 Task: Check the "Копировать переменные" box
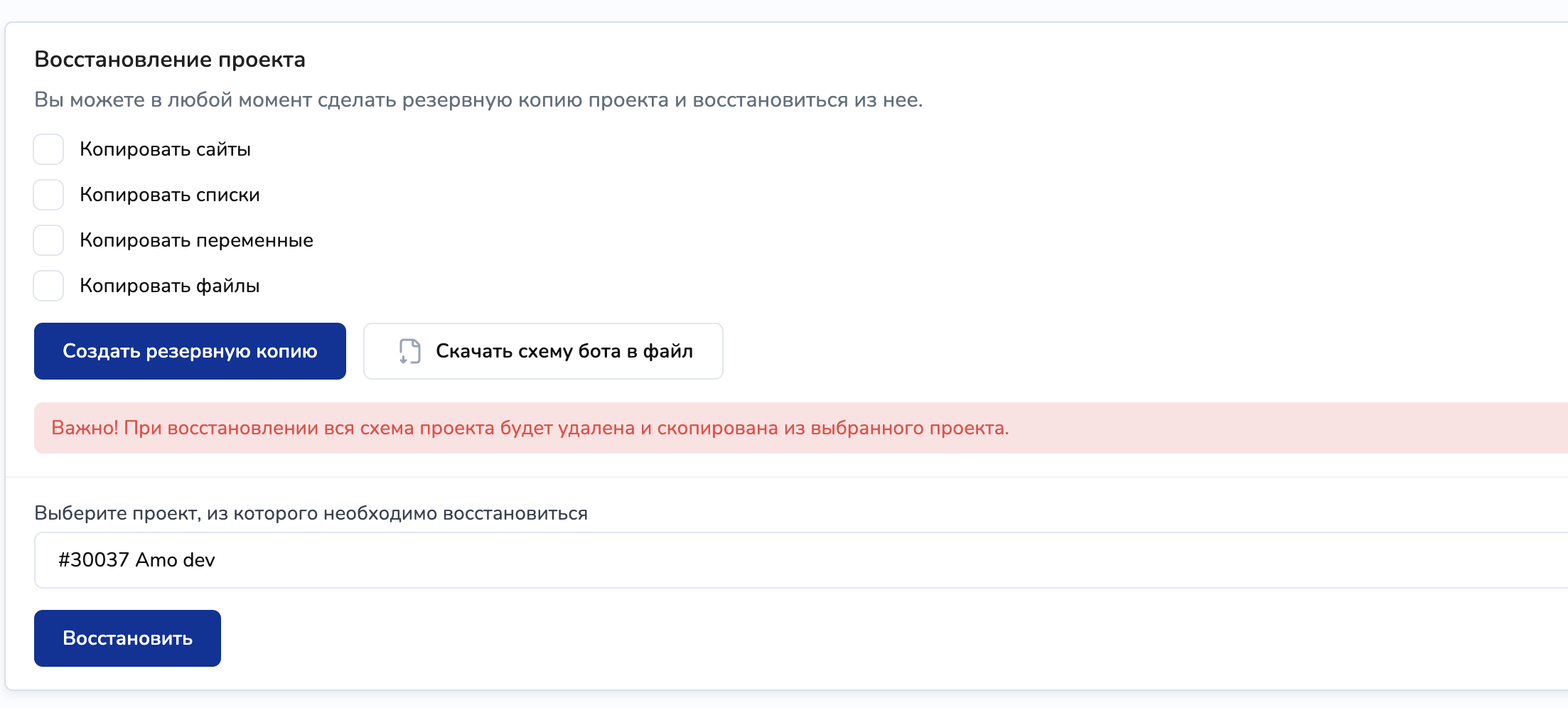coord(48,240)
